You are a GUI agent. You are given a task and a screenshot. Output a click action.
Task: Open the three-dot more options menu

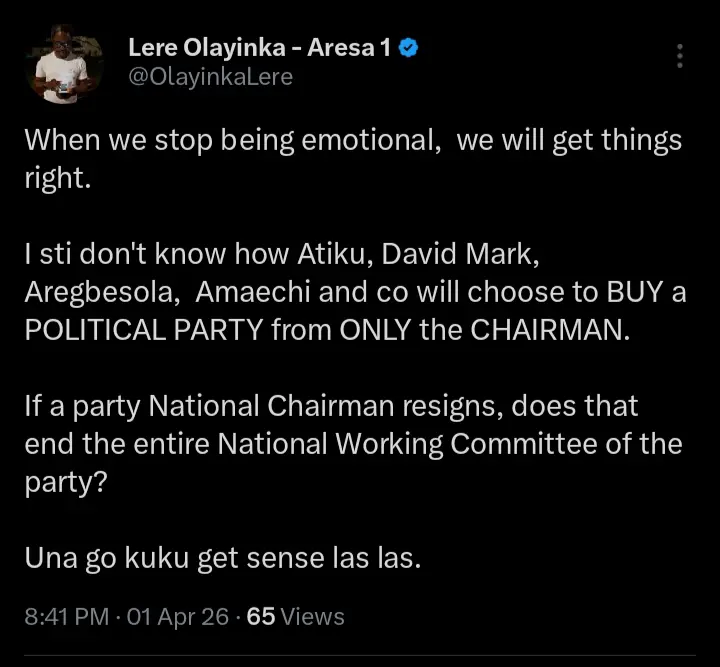coord(680,56)
